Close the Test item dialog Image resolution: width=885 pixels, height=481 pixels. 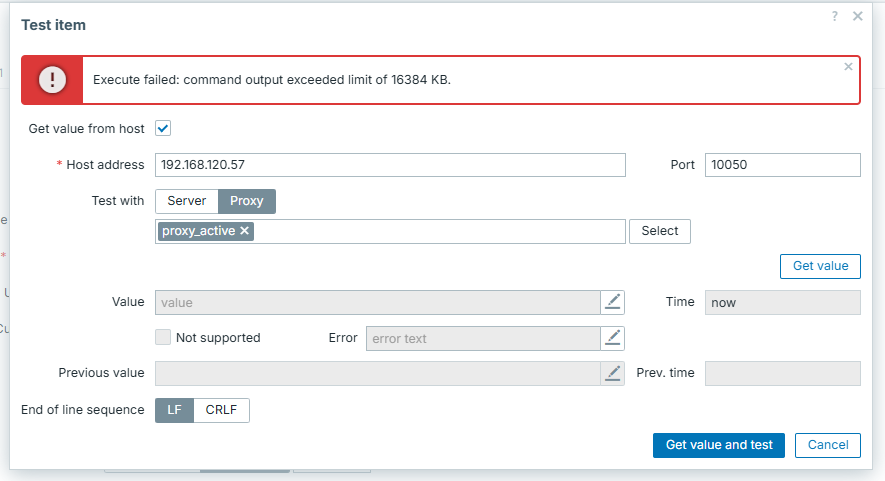(x=857, y=16)
